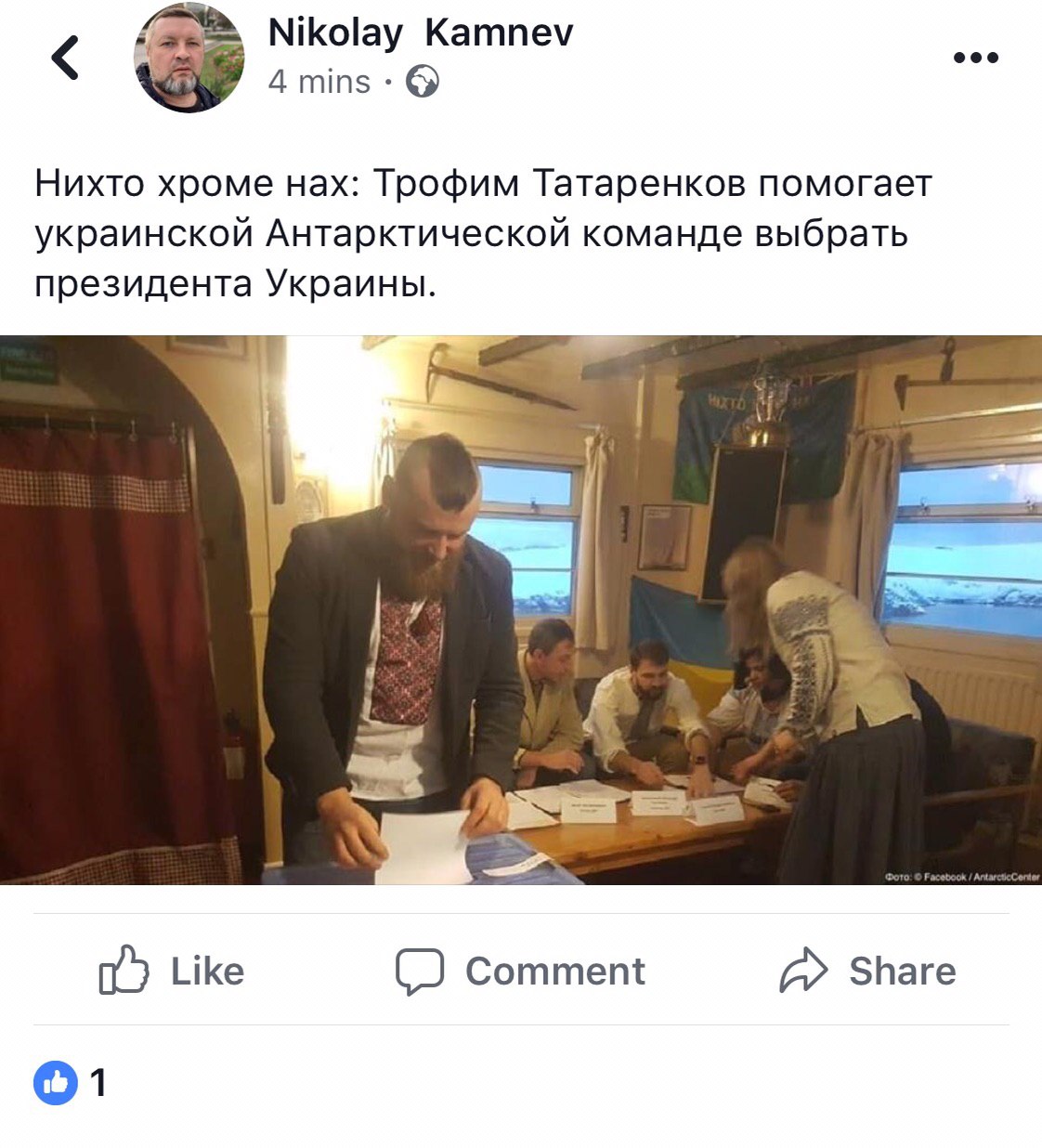
Task: Go back using the left chevron arrow
Action: pyautogui.click(x=65, y=58)
